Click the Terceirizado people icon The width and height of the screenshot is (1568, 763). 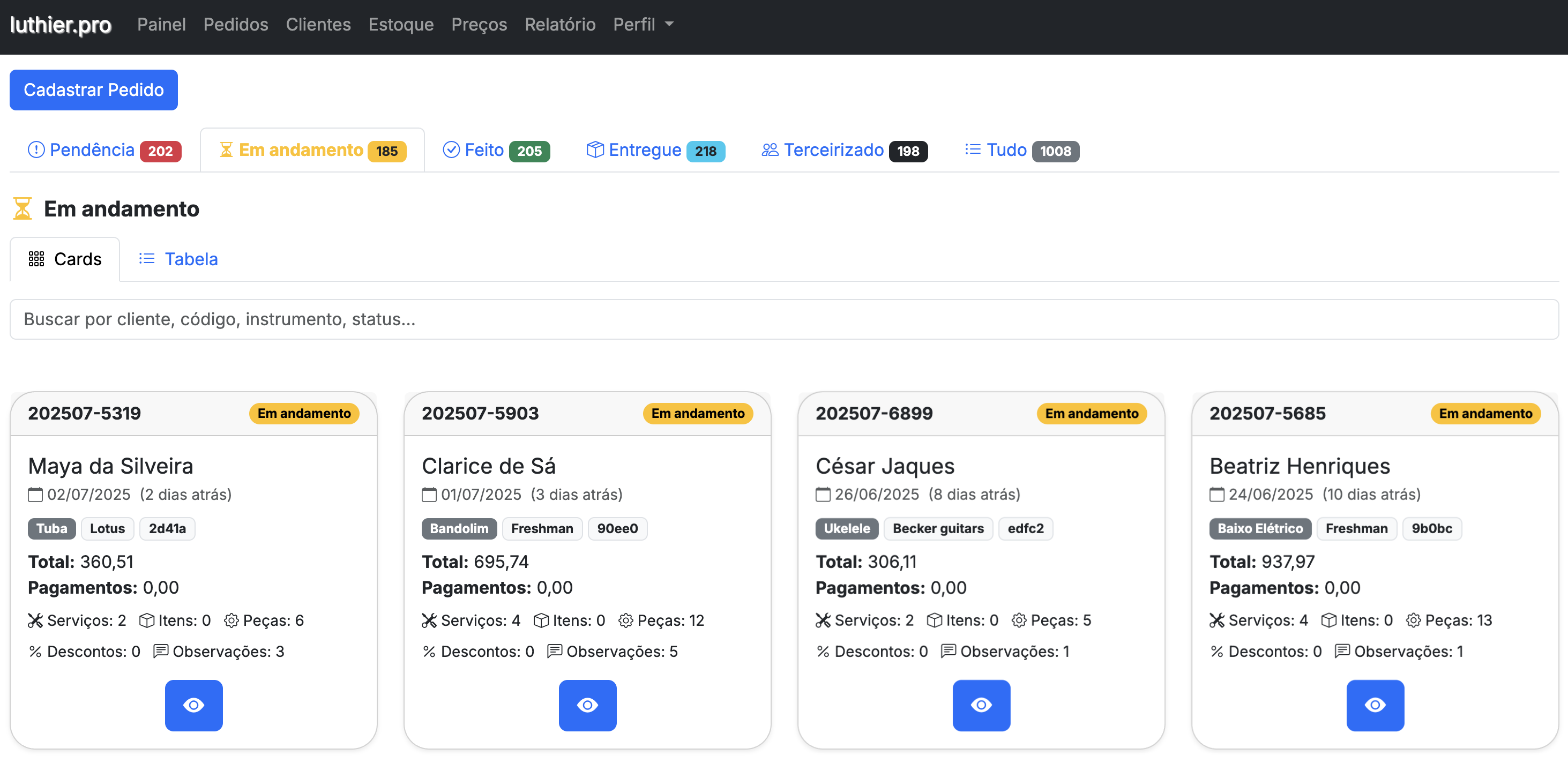pos(770,149)
